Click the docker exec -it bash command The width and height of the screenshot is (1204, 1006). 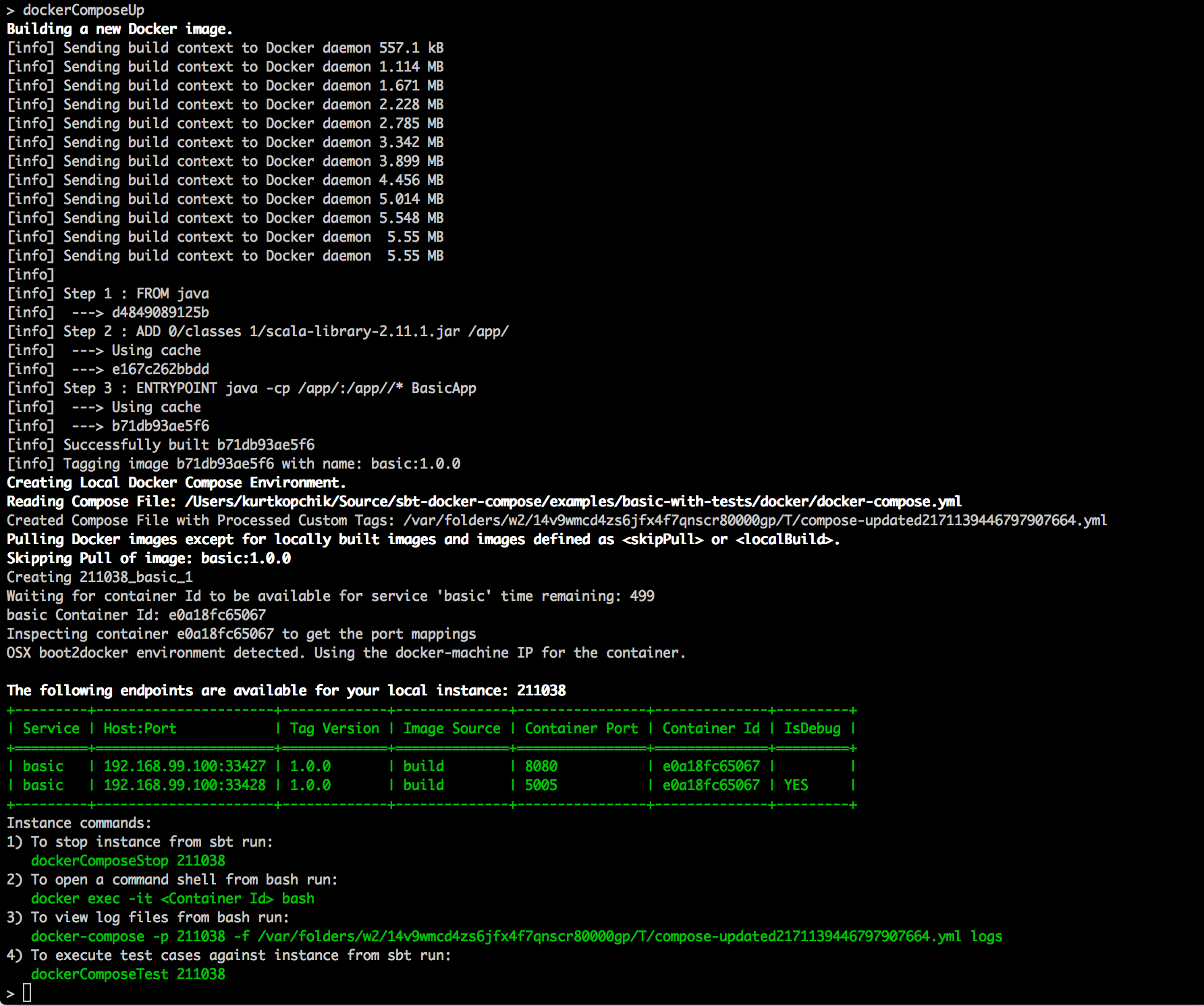(172, 899)
